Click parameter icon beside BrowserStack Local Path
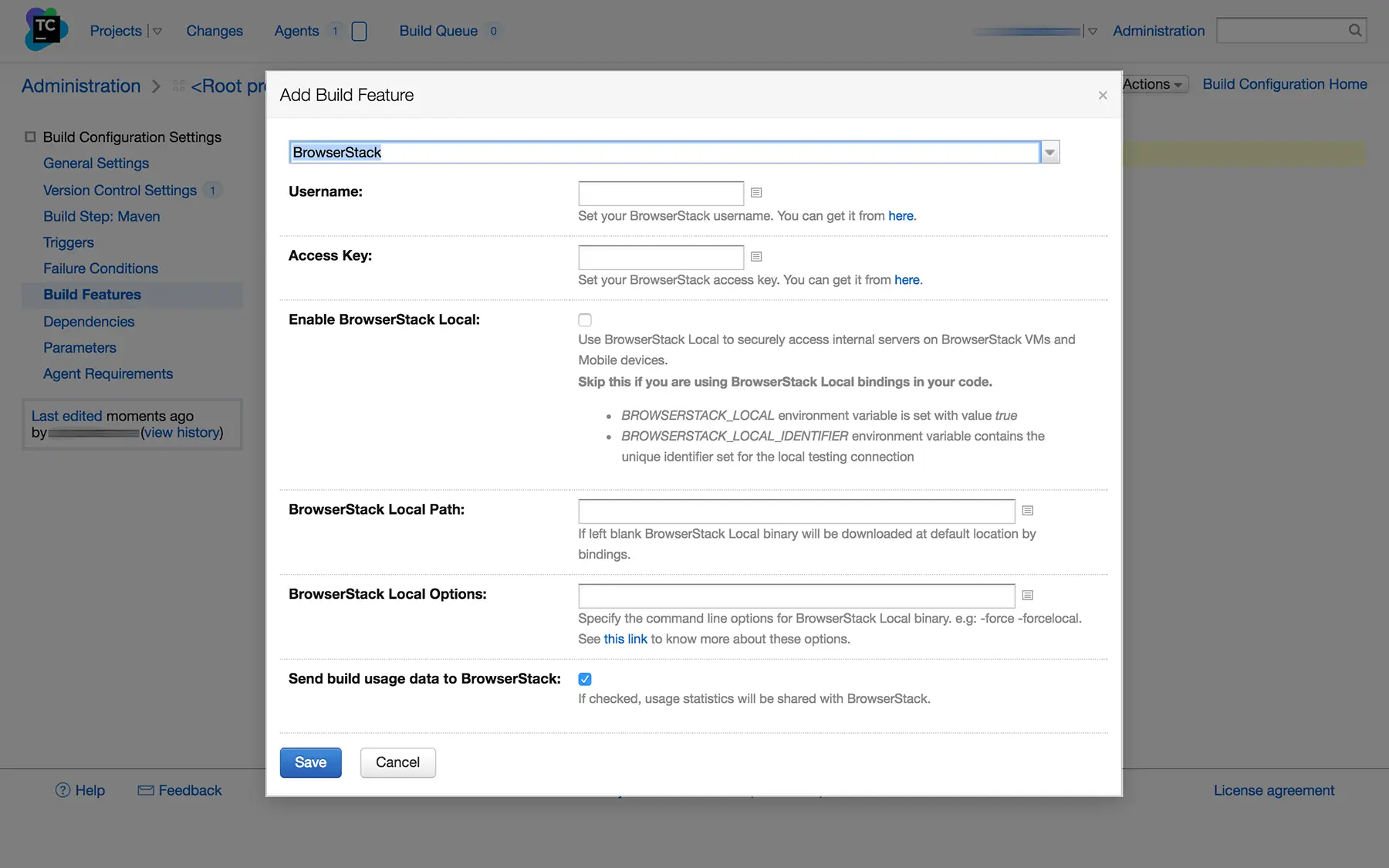 (x=1027, y=511)
